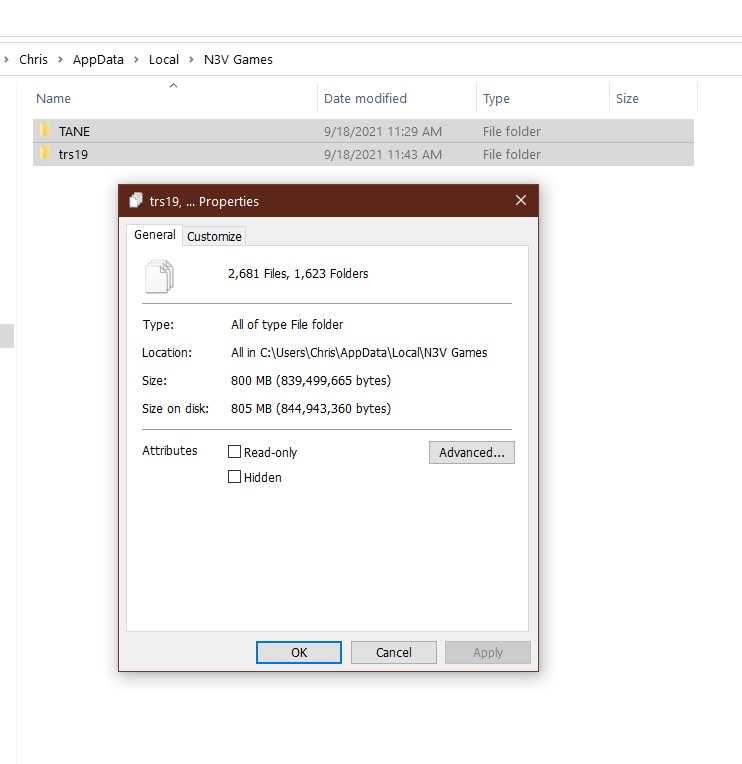Enable the Read-only attribute checkbox
742x764 pixels.
click(x=234, y=452)
